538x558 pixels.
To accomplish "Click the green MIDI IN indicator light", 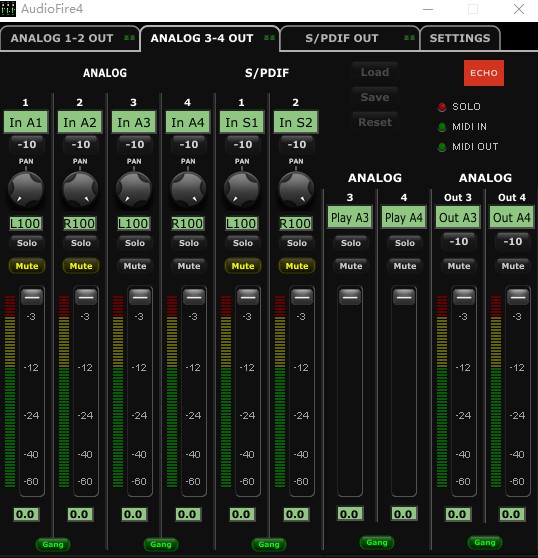I will point(442,127).
